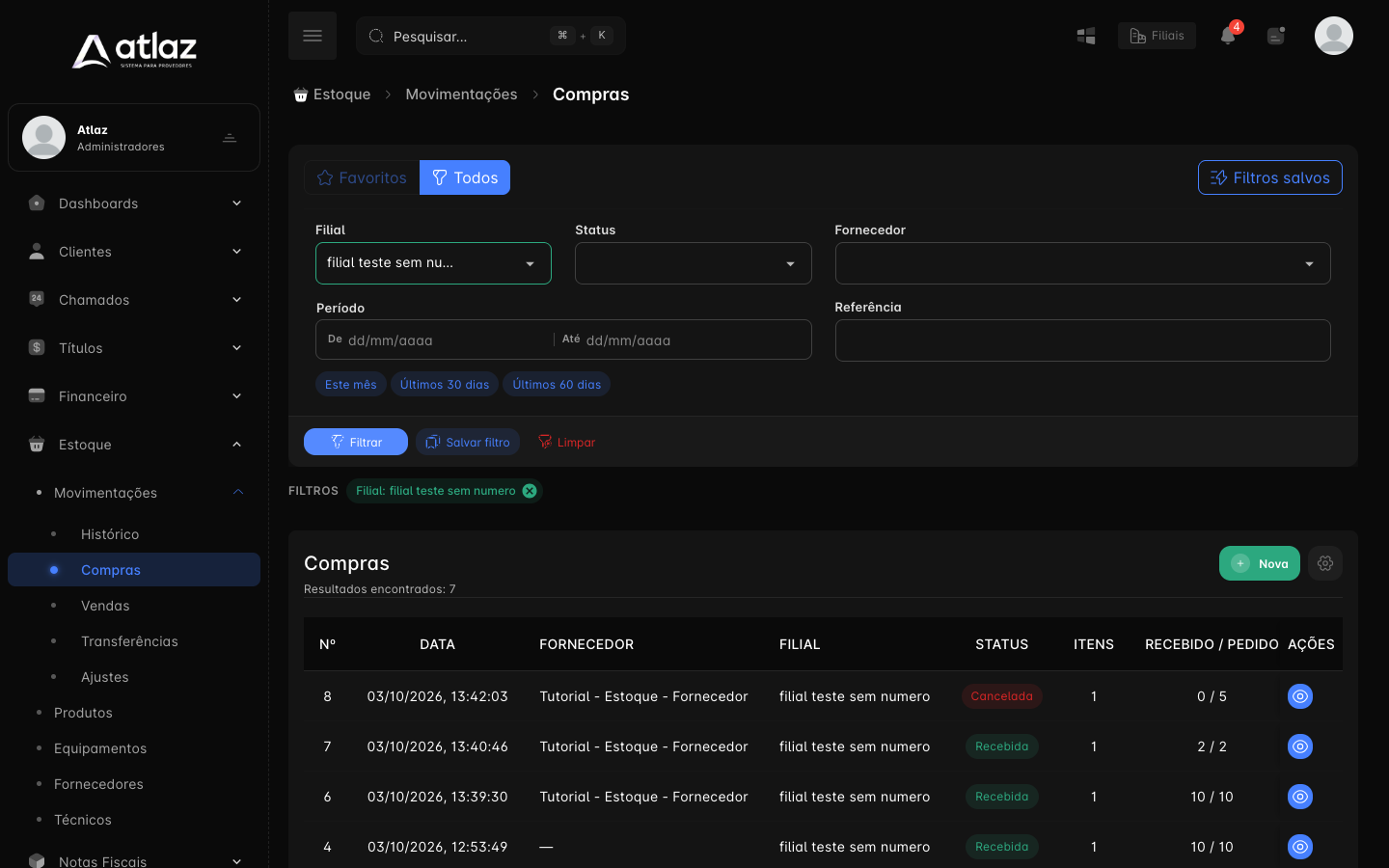Go to Movimentações in the breadcrumb
The width and height of the screenshot is (1389, 868).
coord(461,95)
